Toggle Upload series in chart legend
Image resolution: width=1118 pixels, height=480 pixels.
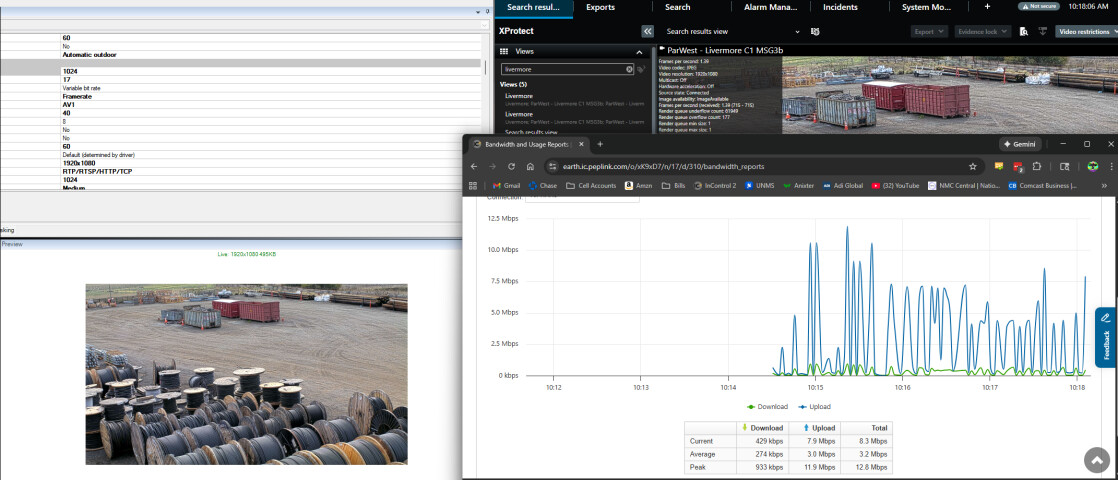pyautogui.click(x=813, y=406)
